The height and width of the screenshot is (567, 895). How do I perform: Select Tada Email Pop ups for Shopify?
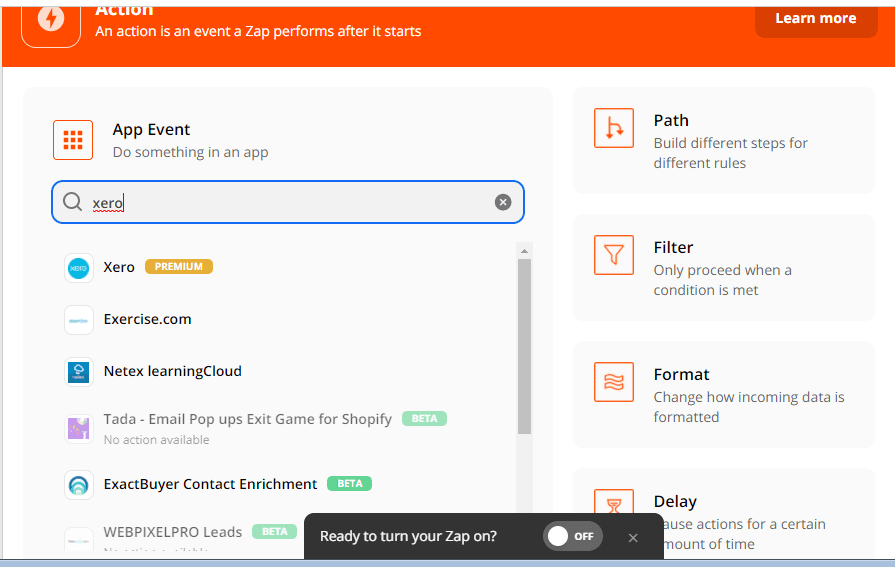247,419
